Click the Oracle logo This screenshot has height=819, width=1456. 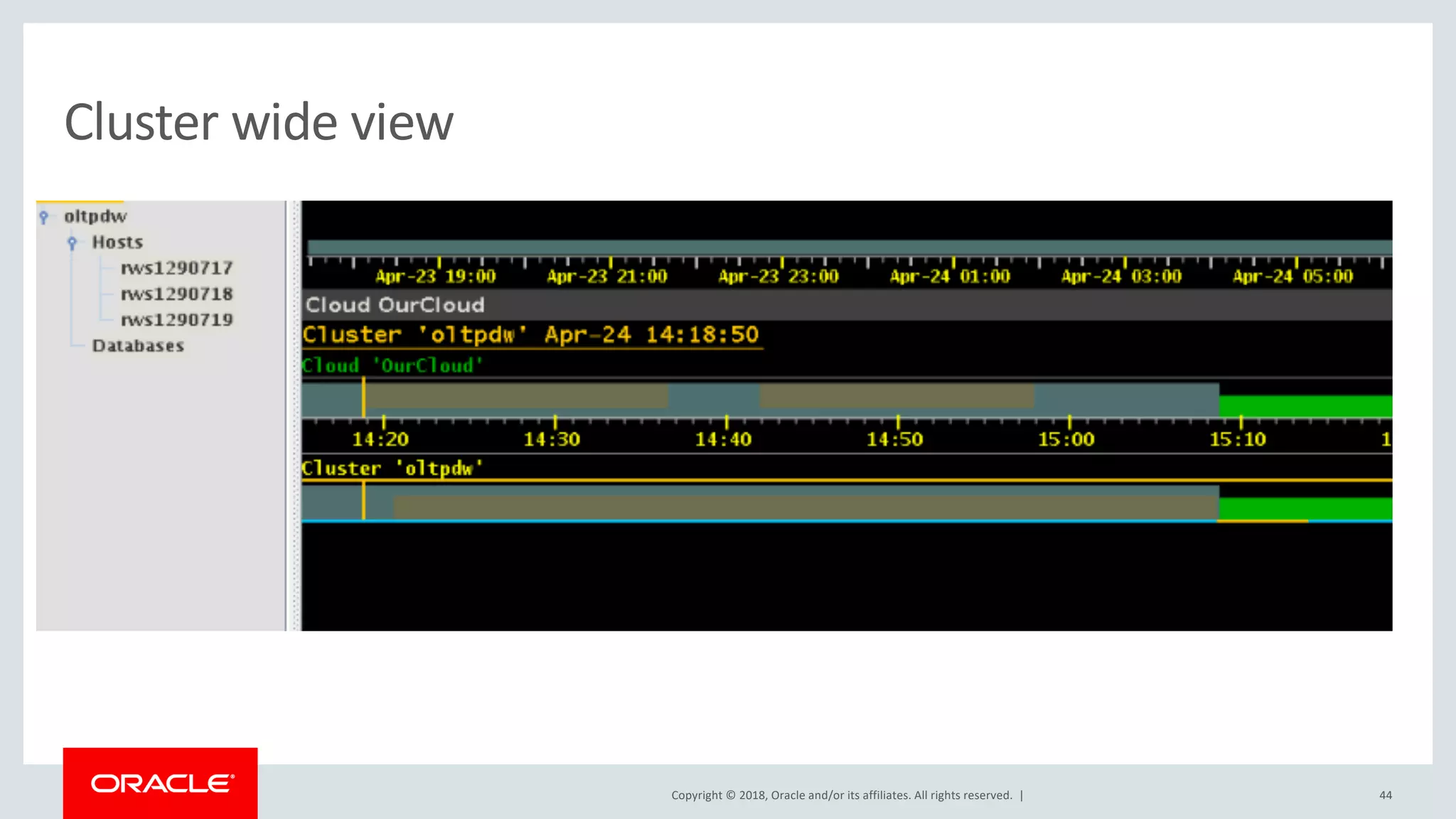point(161,783)
